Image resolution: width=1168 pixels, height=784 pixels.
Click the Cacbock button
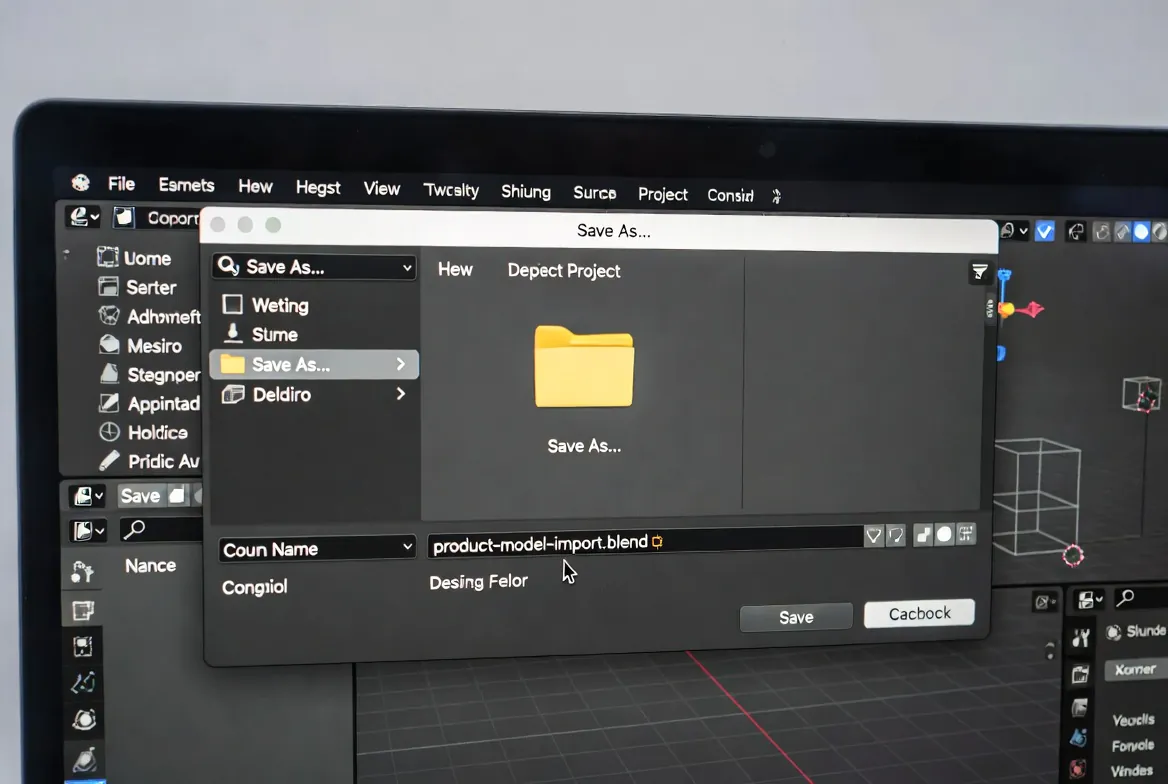[x=919, y=613]
